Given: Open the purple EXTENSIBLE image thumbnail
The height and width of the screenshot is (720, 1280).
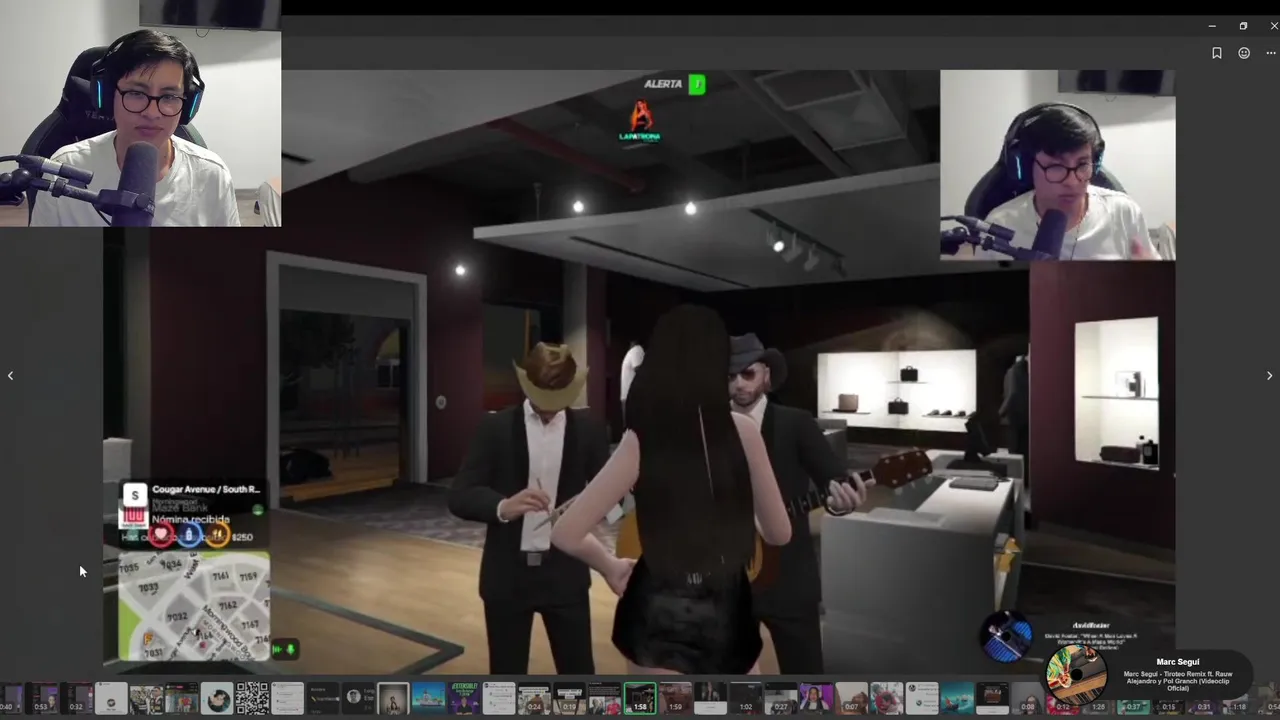Looking at the screenshot, I should (x=464, y=698).
